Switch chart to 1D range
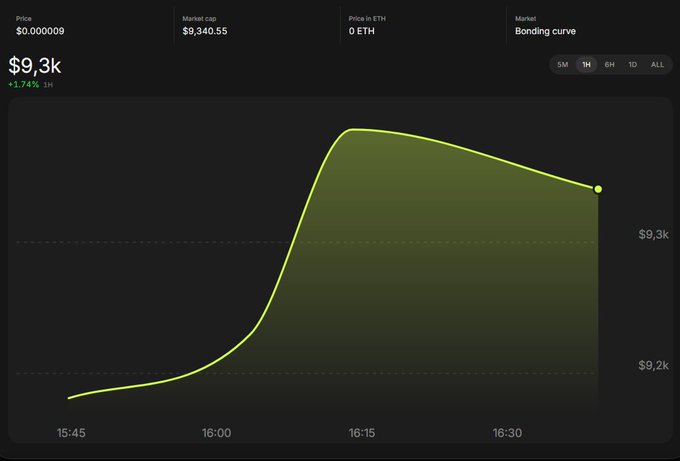This screenshot has width=680, height=461. 633,65
